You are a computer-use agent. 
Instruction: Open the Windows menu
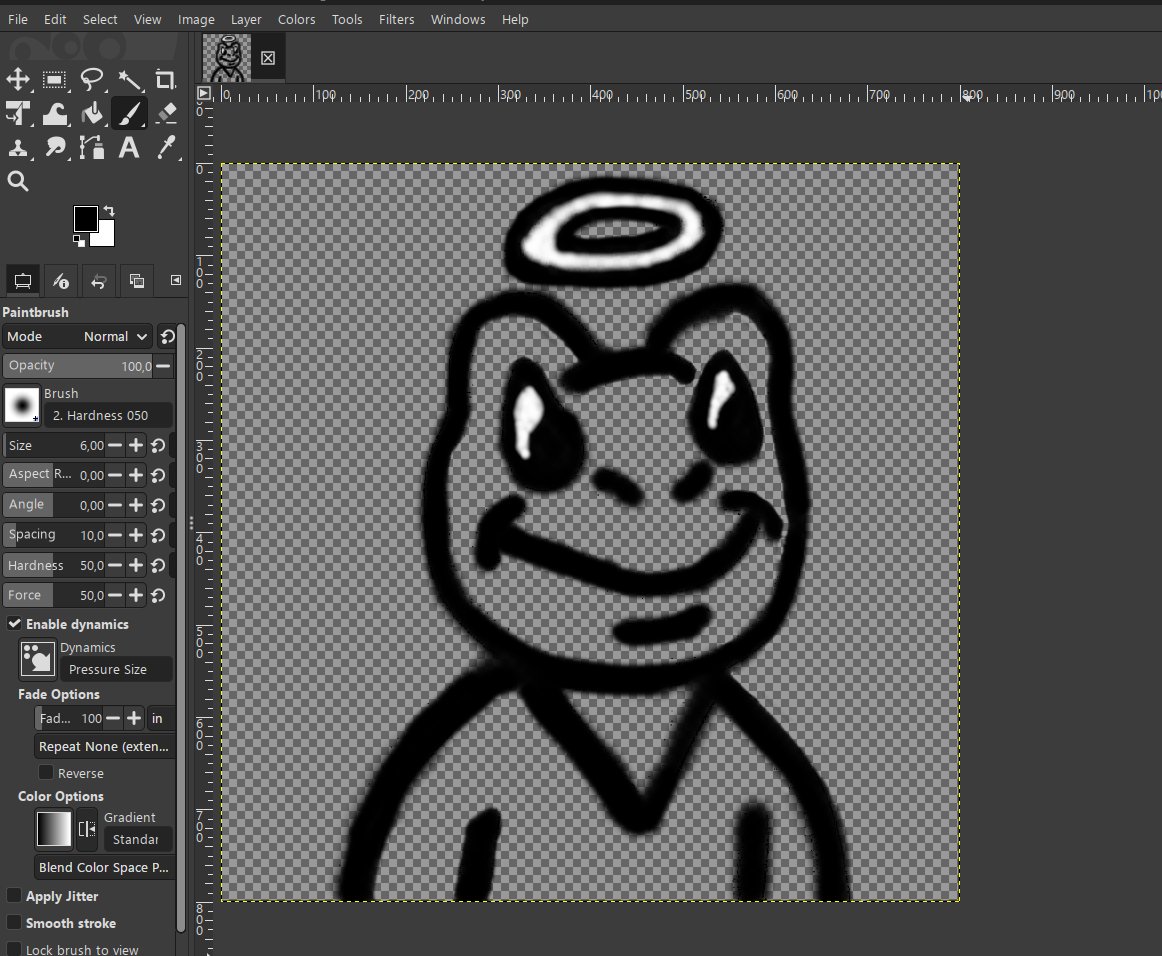tap(458, 19)
